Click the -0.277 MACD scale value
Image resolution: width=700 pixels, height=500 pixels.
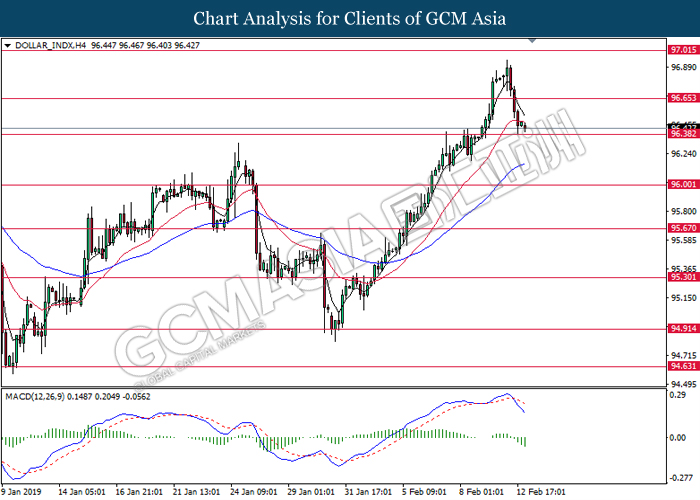(681, 478)
